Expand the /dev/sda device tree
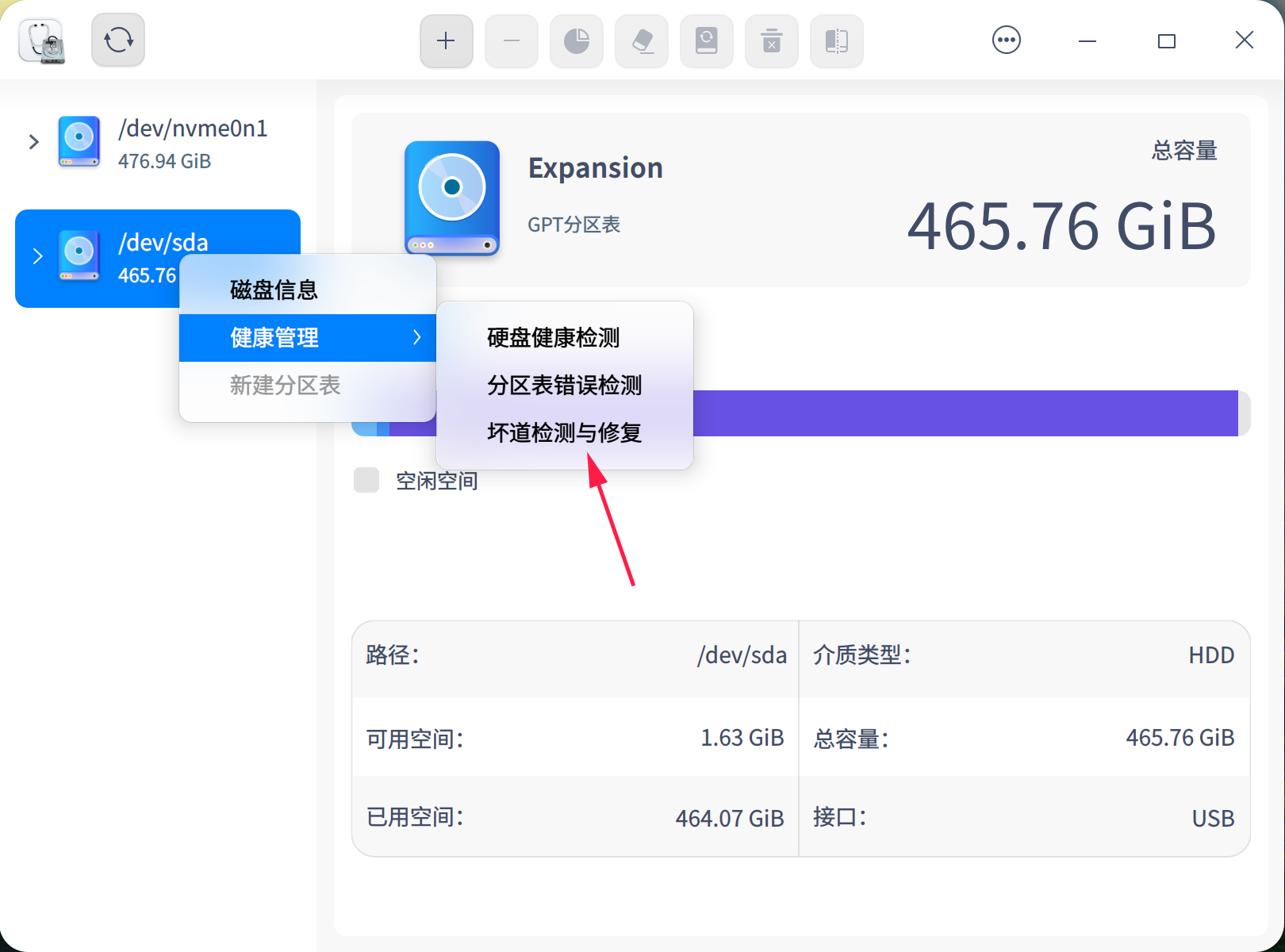 coord(37,256)
